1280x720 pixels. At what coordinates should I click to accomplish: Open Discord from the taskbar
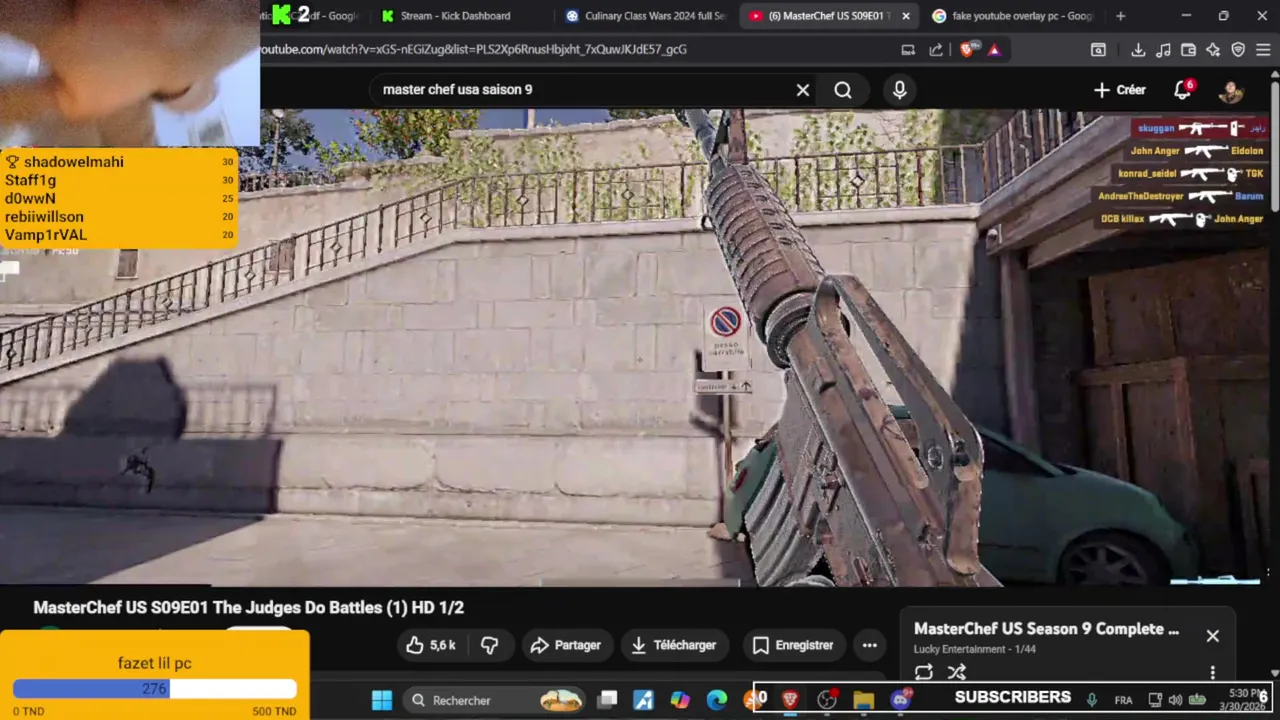pos(900,700)
